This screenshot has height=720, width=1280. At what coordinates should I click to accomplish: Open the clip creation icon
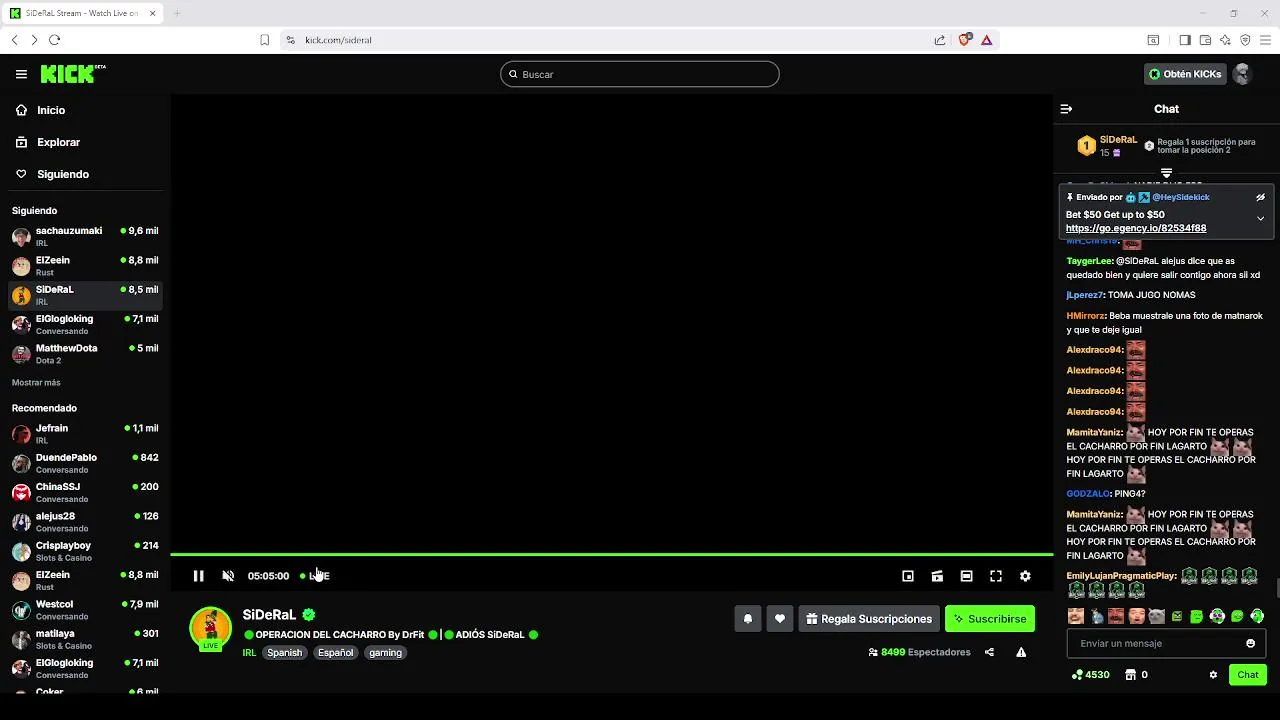(937, 576)
